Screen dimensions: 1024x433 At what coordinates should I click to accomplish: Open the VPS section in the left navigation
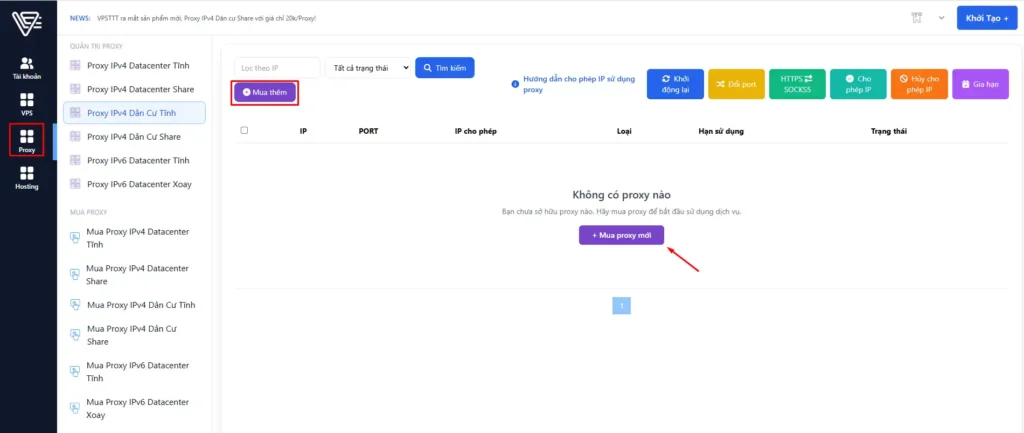27,104
